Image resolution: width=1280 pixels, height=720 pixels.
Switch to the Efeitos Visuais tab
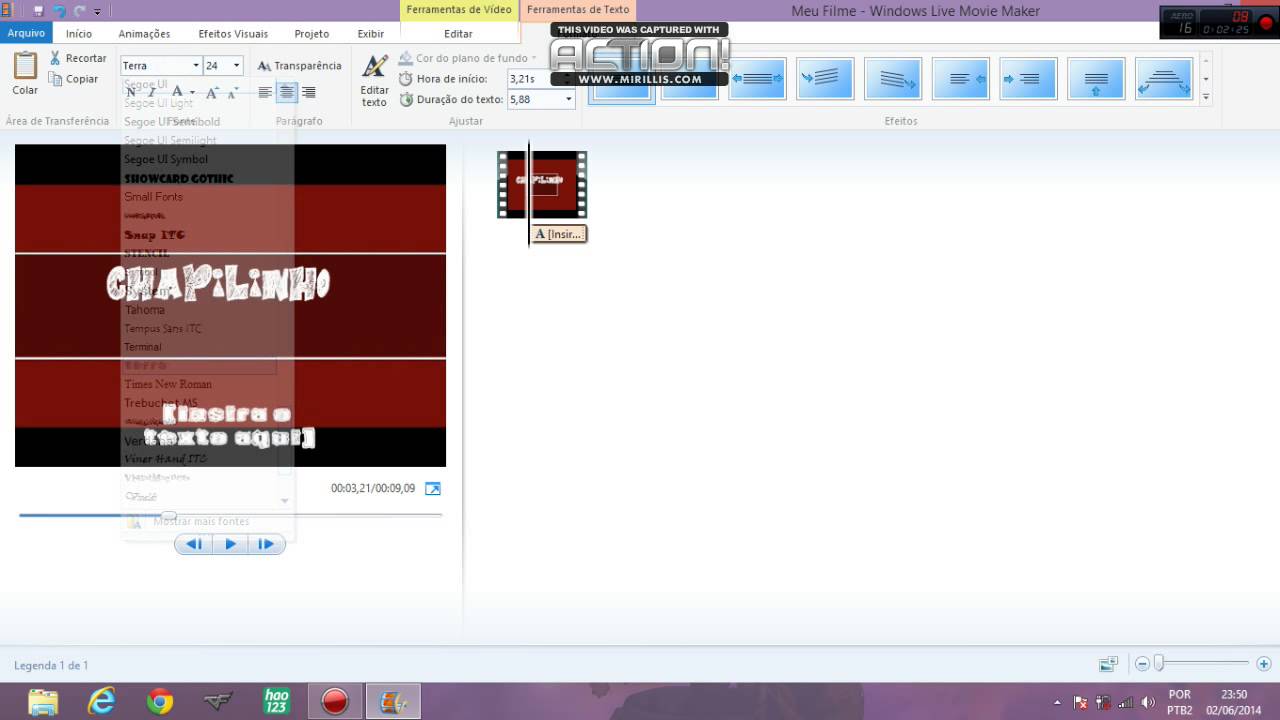[x=233, y=33]
